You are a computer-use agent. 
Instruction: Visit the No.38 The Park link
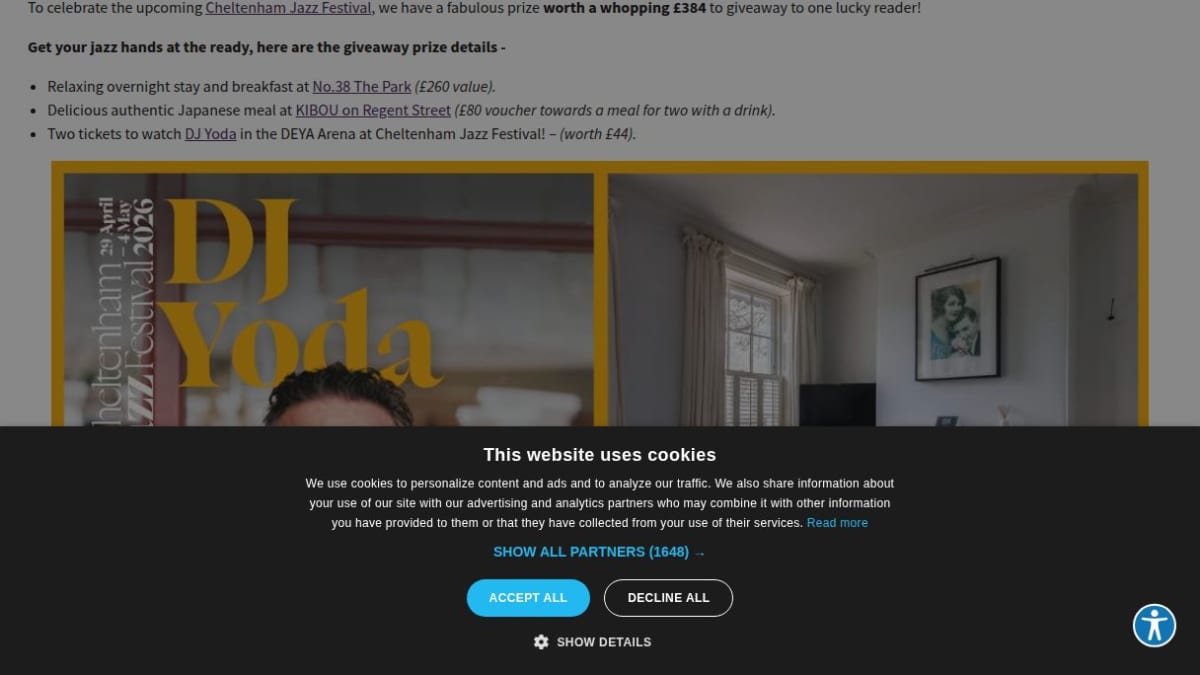(x=362, y=87)
